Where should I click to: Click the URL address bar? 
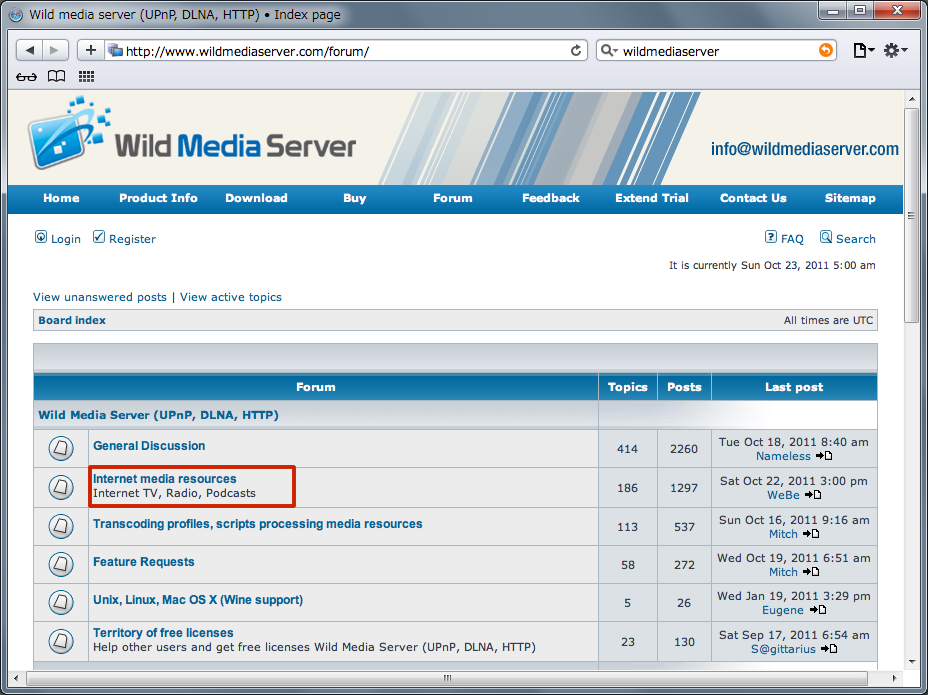[347, 51]
